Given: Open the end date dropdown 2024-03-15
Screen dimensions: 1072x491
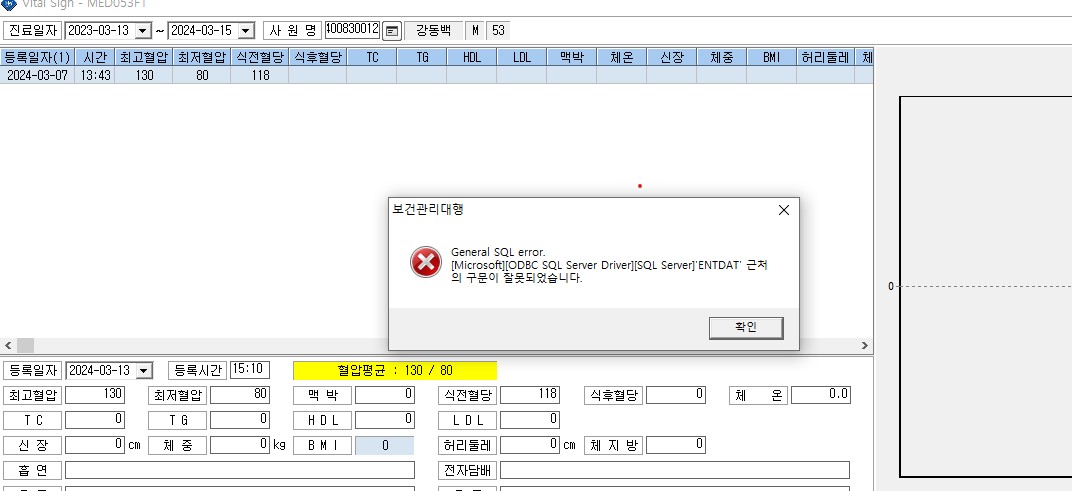Looking at the screenshot, I should pos(247,31).
